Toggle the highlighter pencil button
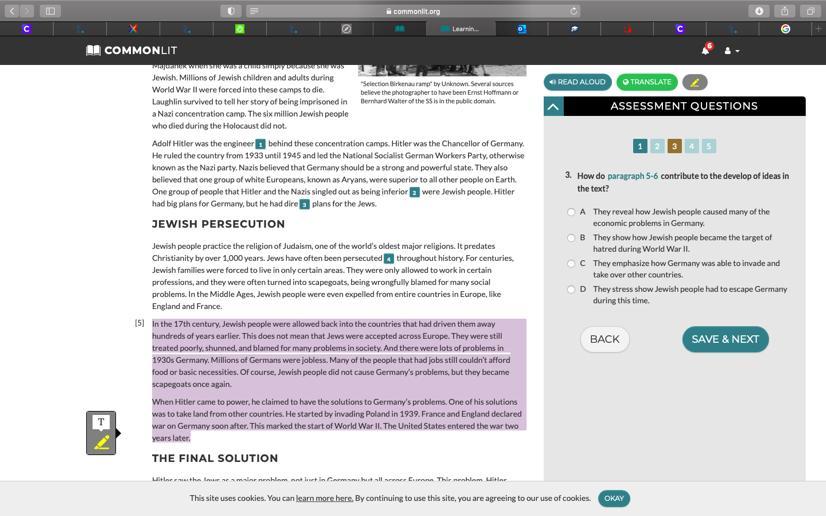The width and height of the screenshot is (826, 516). (x=694, y=82)
